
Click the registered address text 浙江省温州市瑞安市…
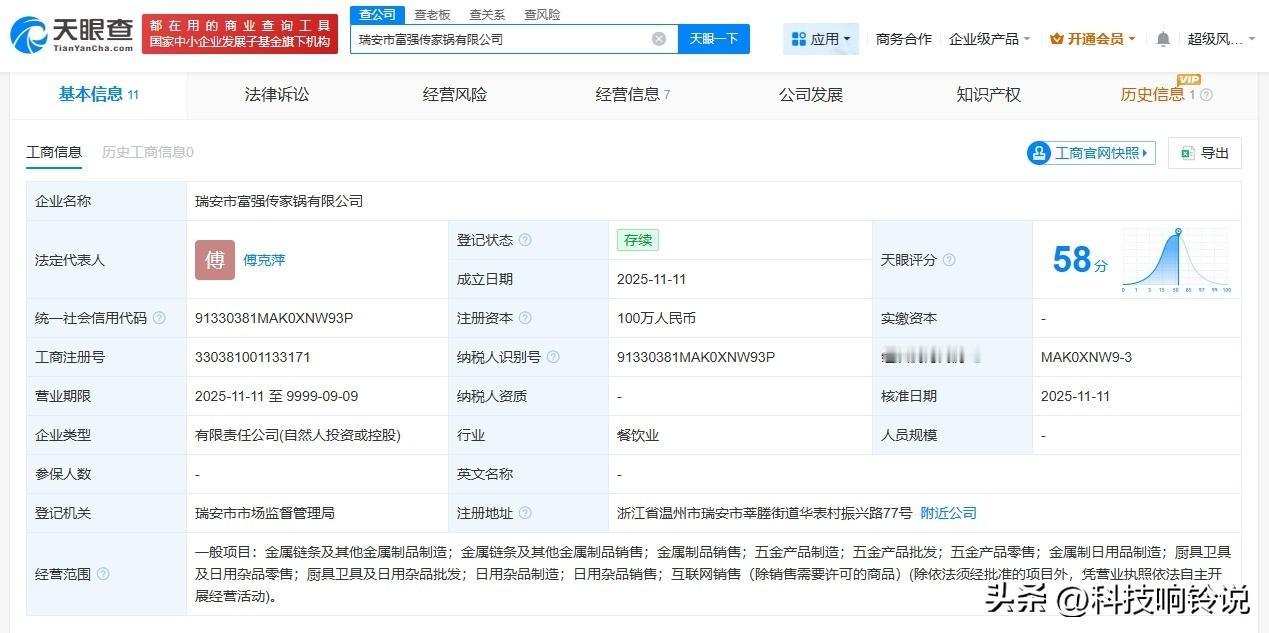click(x=765, y=513)
